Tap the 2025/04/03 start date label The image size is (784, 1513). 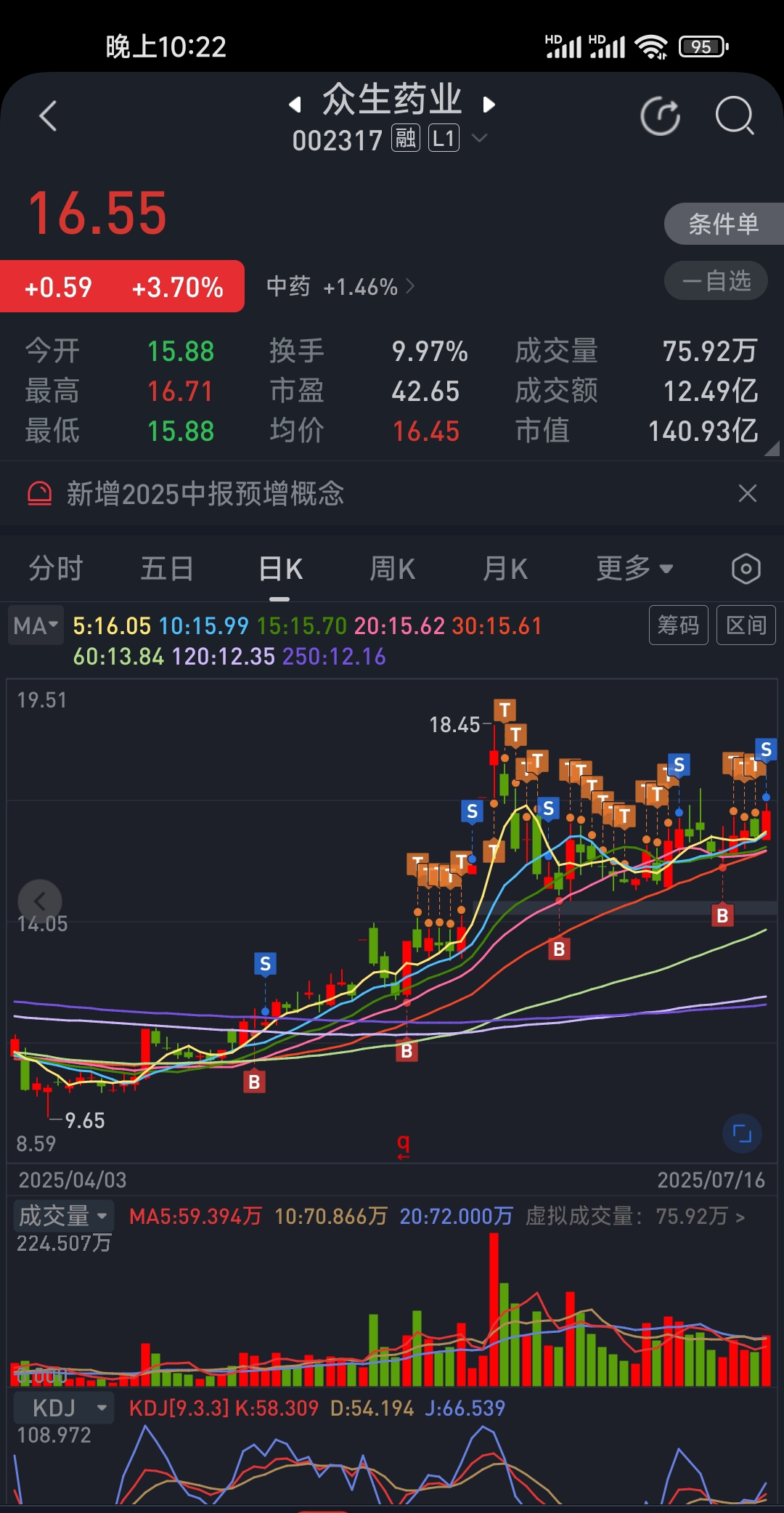(73, 1180)
